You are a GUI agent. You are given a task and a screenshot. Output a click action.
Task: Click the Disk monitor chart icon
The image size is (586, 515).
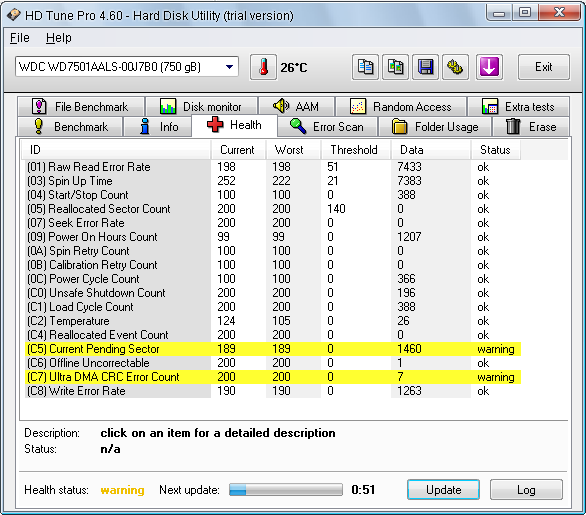click(168, 107)
